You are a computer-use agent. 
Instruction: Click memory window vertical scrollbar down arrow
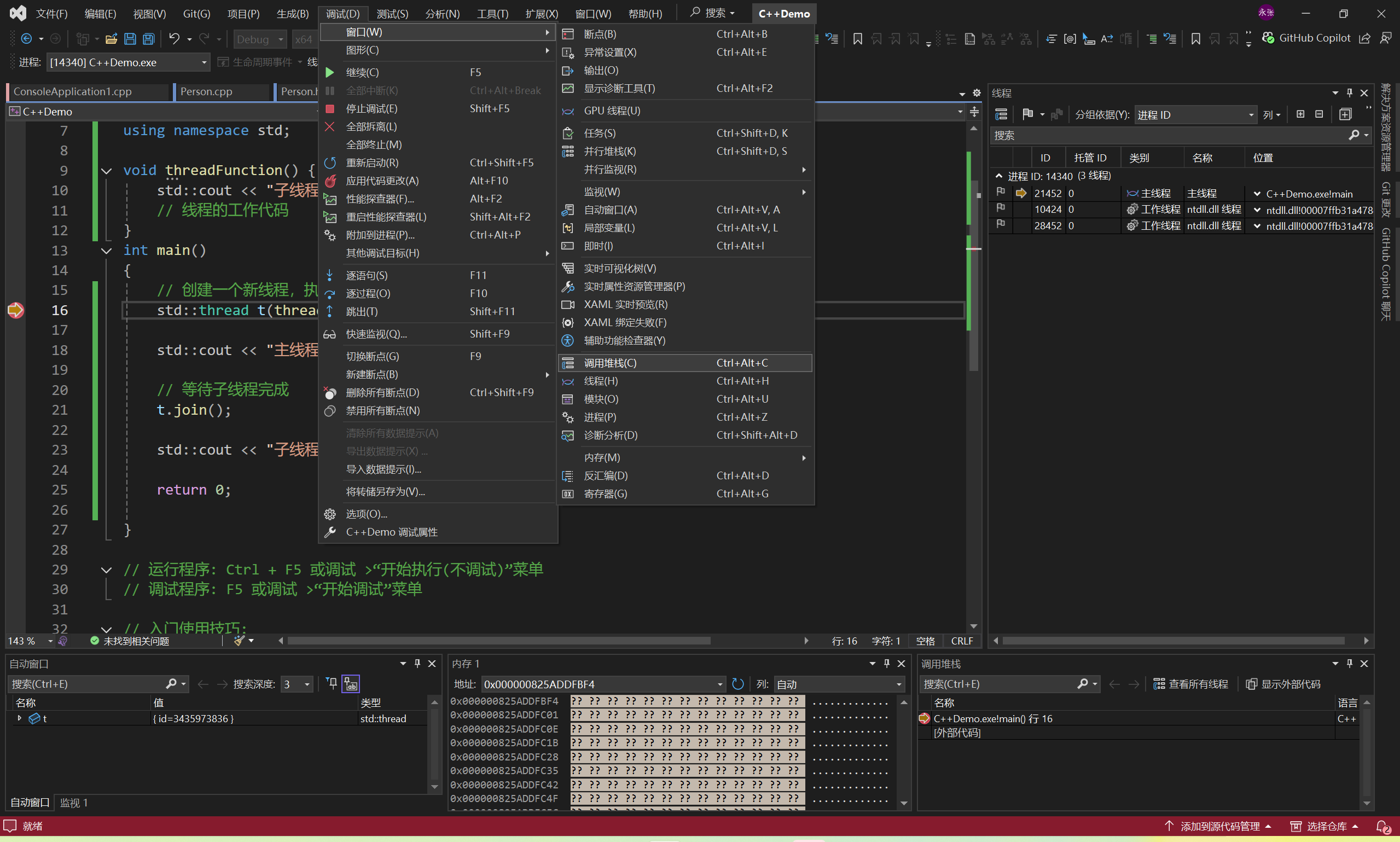904,803
